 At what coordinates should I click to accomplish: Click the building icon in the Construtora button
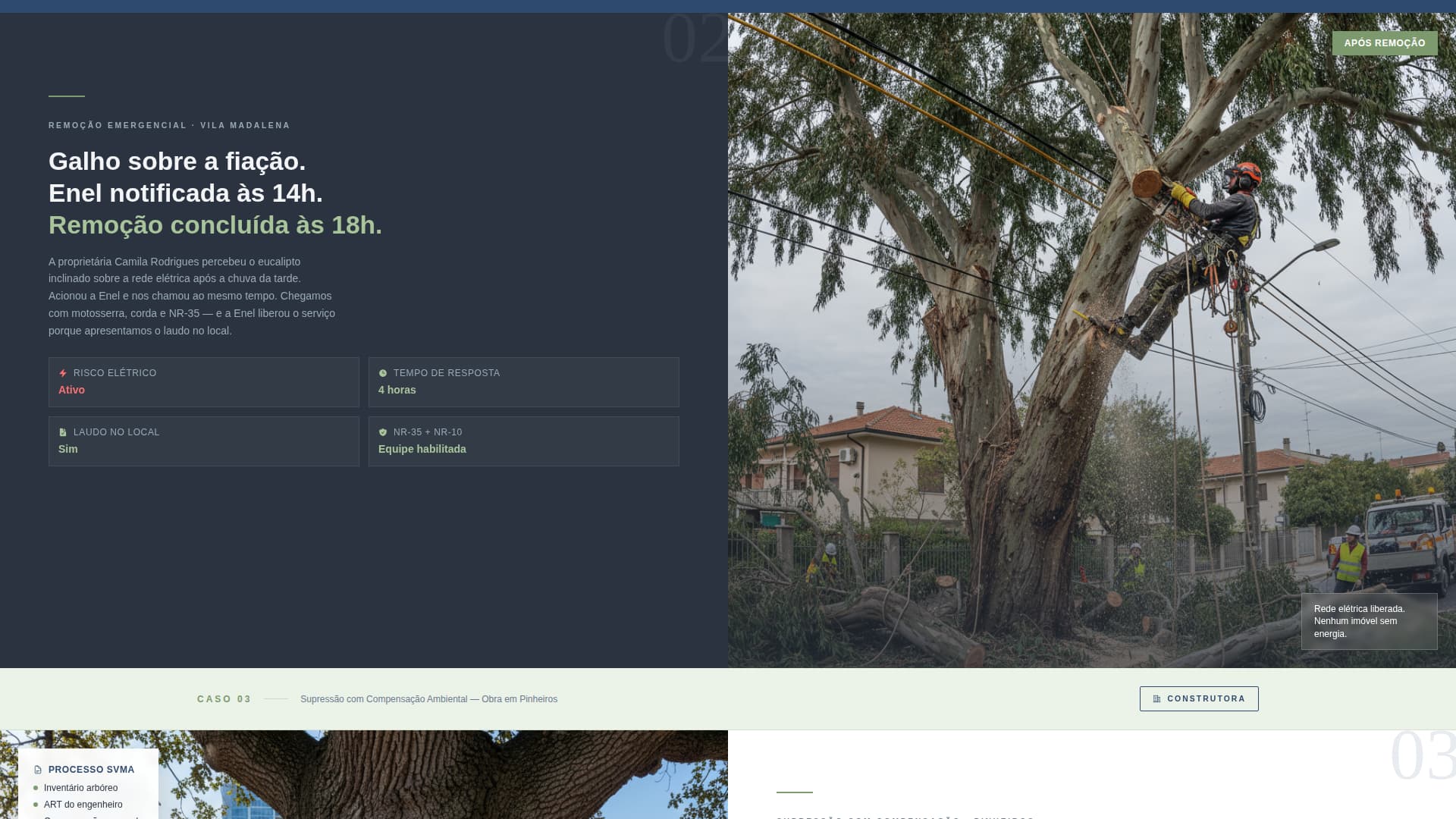1156,699
